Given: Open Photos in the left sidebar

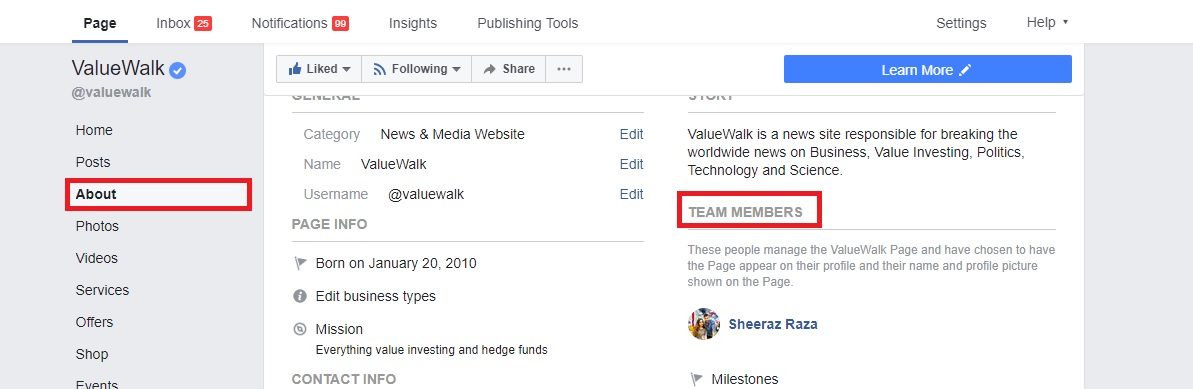Looking at the screenshot, I should (x=97, y=226).
